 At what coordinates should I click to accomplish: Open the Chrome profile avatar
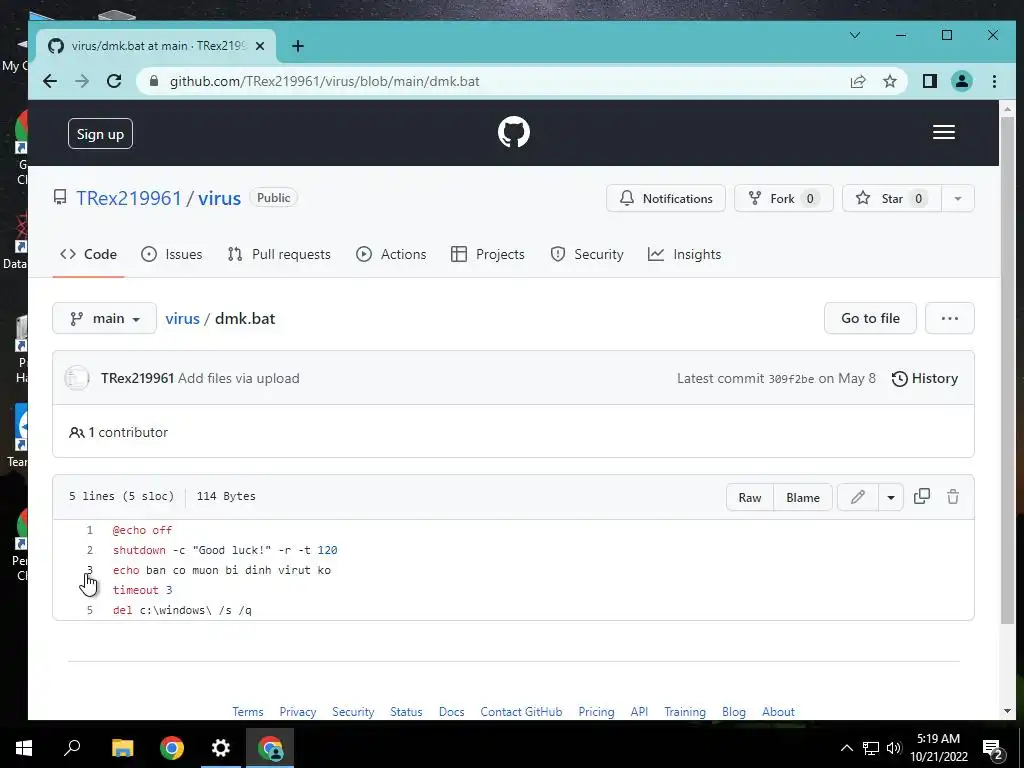coord(962,81)
